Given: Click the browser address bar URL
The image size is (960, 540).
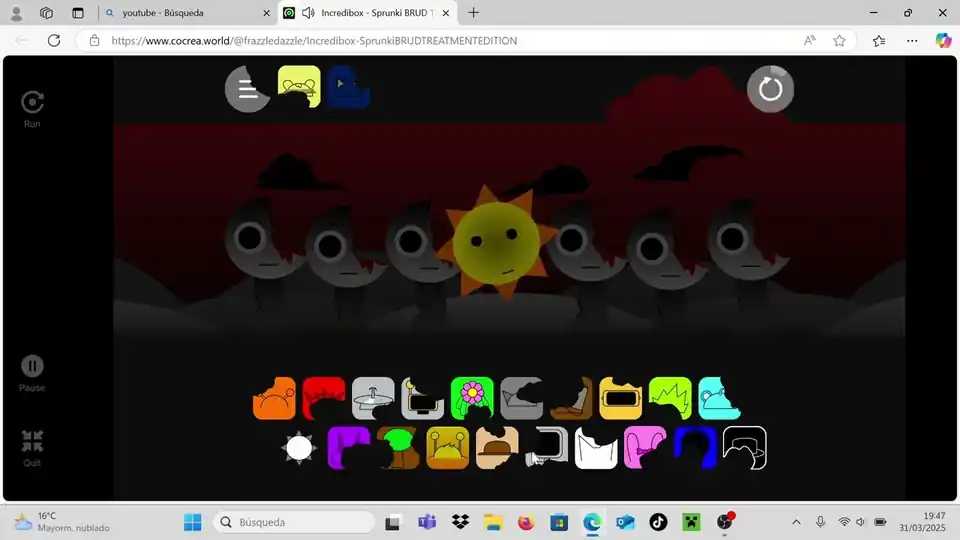Looking at the screenshot, I should (x=314, y=41).
